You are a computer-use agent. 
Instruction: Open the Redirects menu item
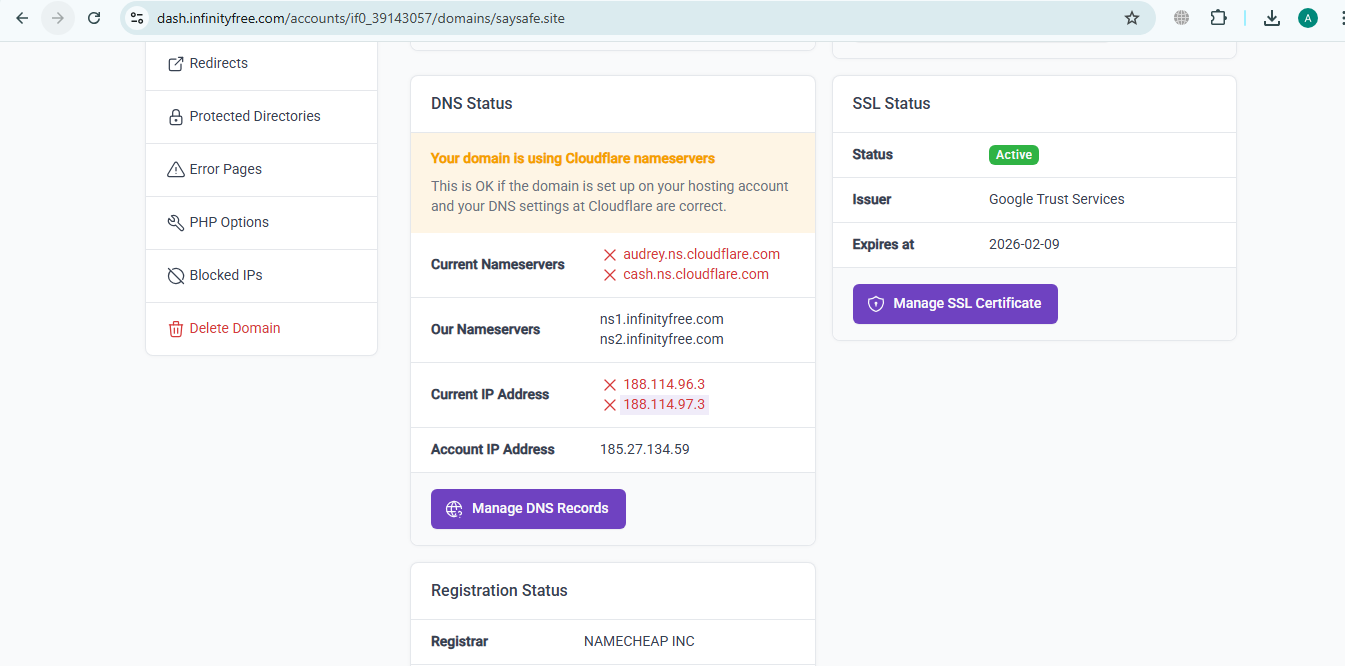[218, 64]
